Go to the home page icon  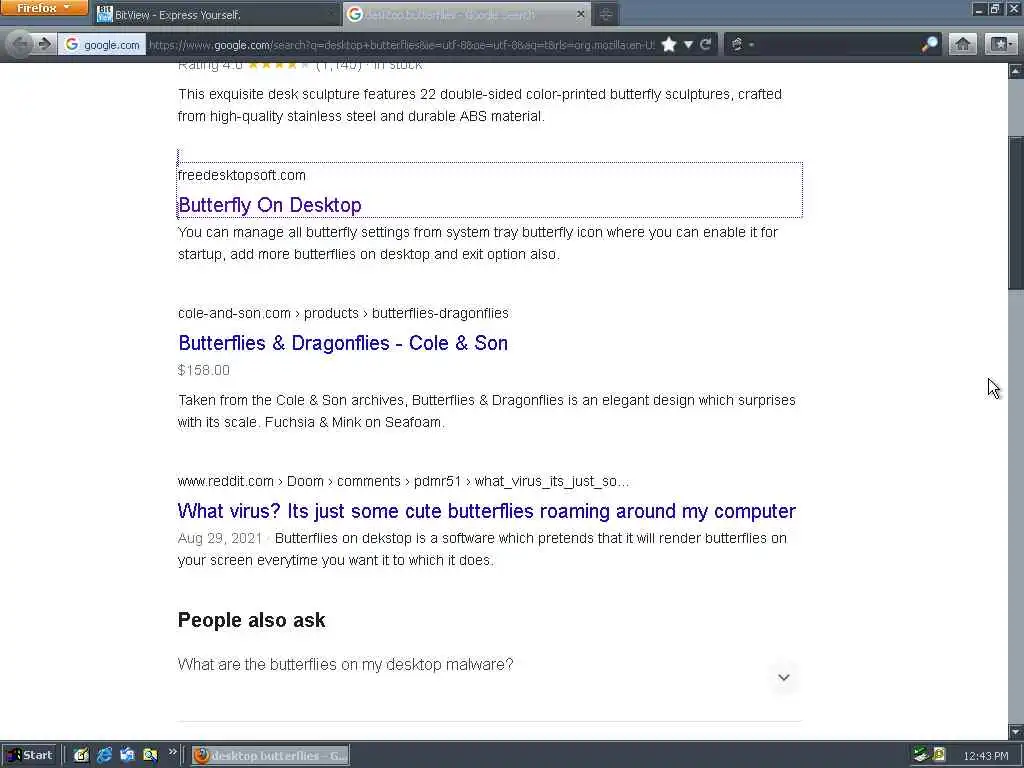[x=963, y=44]
